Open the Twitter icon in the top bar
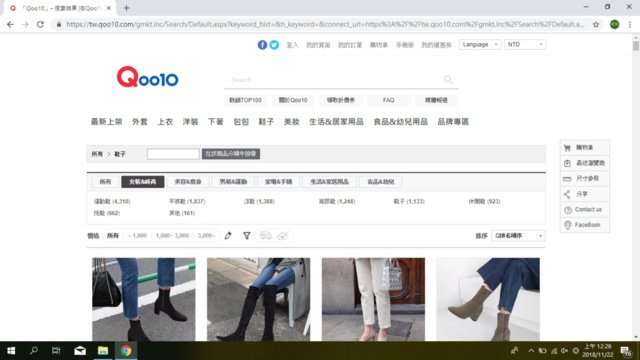640x360 pixels. click(274, 45)
